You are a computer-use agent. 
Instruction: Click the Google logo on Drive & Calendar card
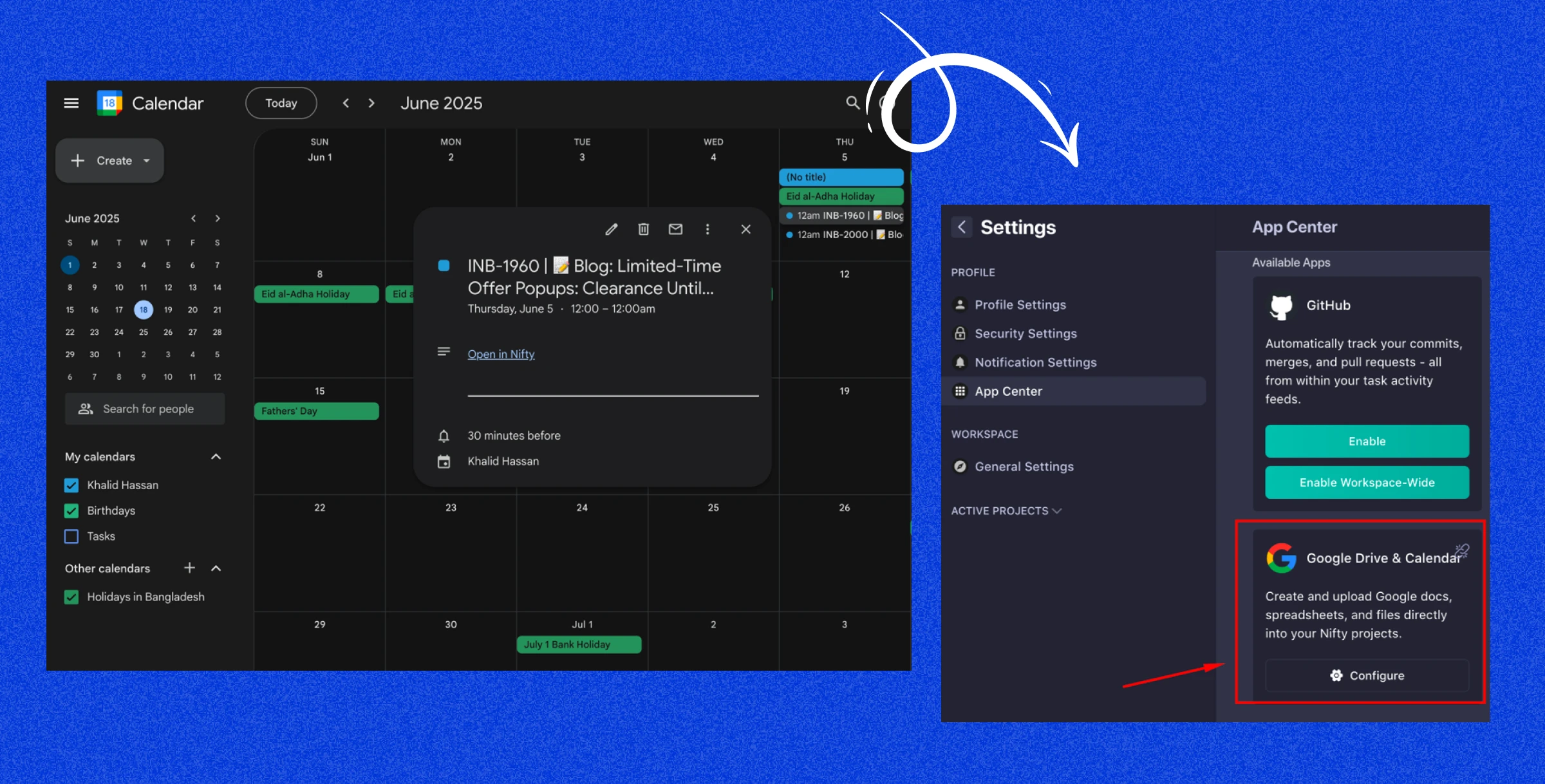point(1281,558)
